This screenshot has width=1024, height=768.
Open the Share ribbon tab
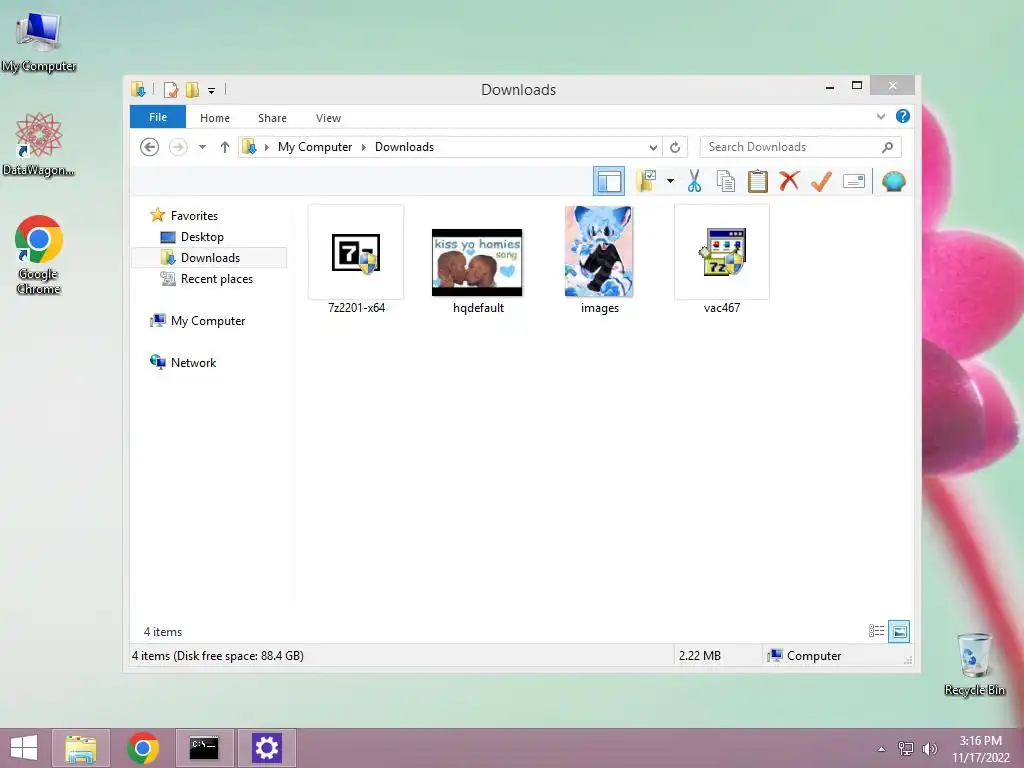coord(272,118)
